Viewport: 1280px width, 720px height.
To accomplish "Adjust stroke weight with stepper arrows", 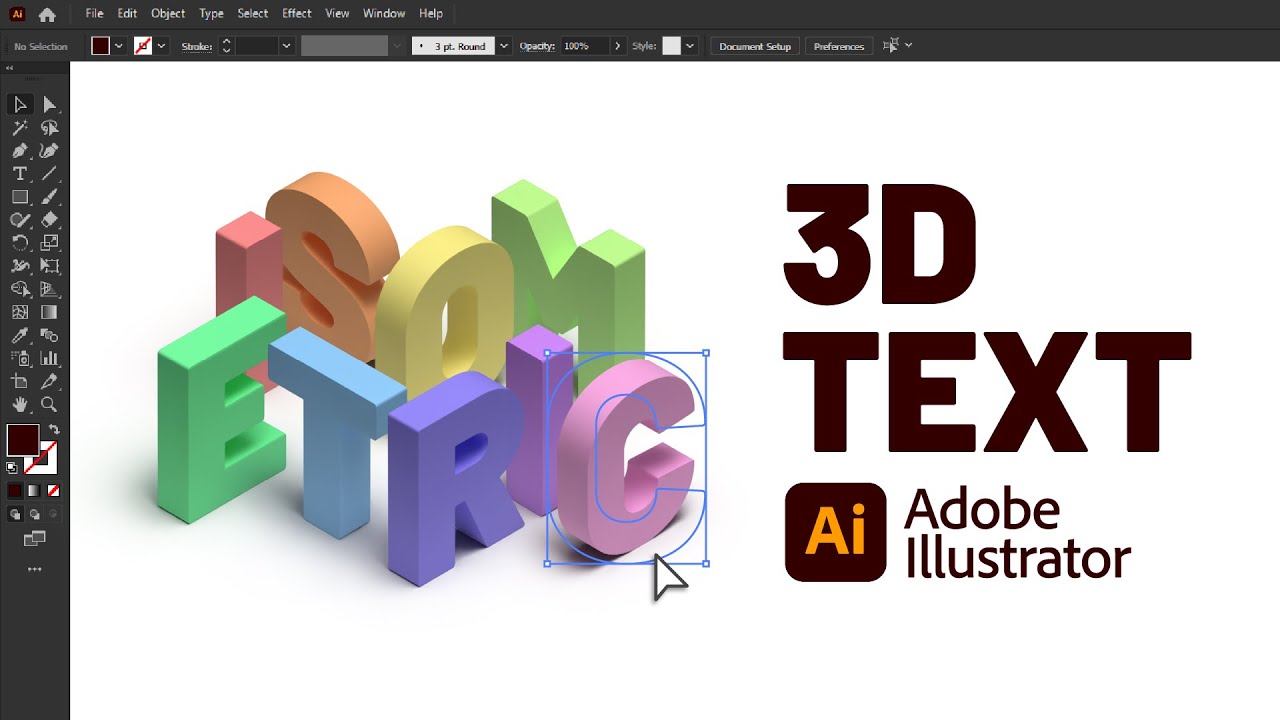I will [227, 46].
